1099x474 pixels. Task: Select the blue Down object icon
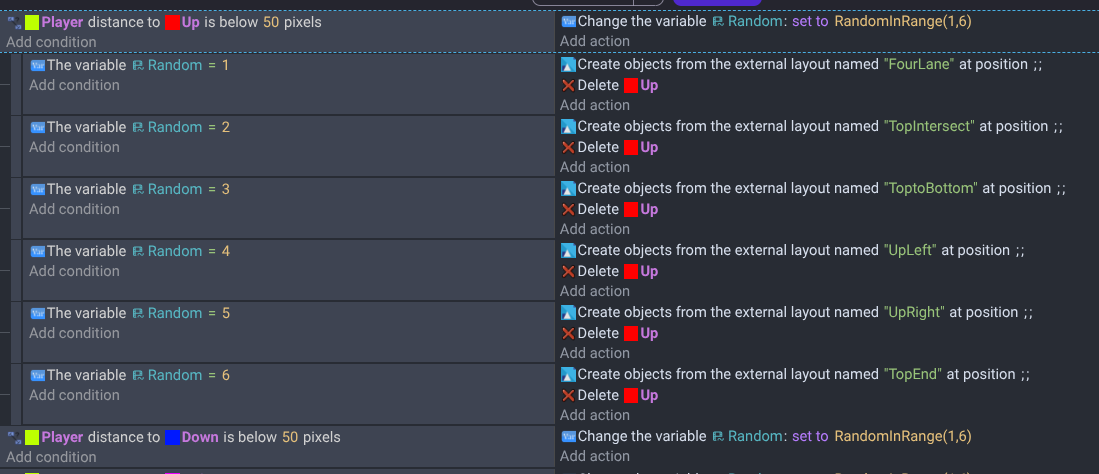point(172,437)
